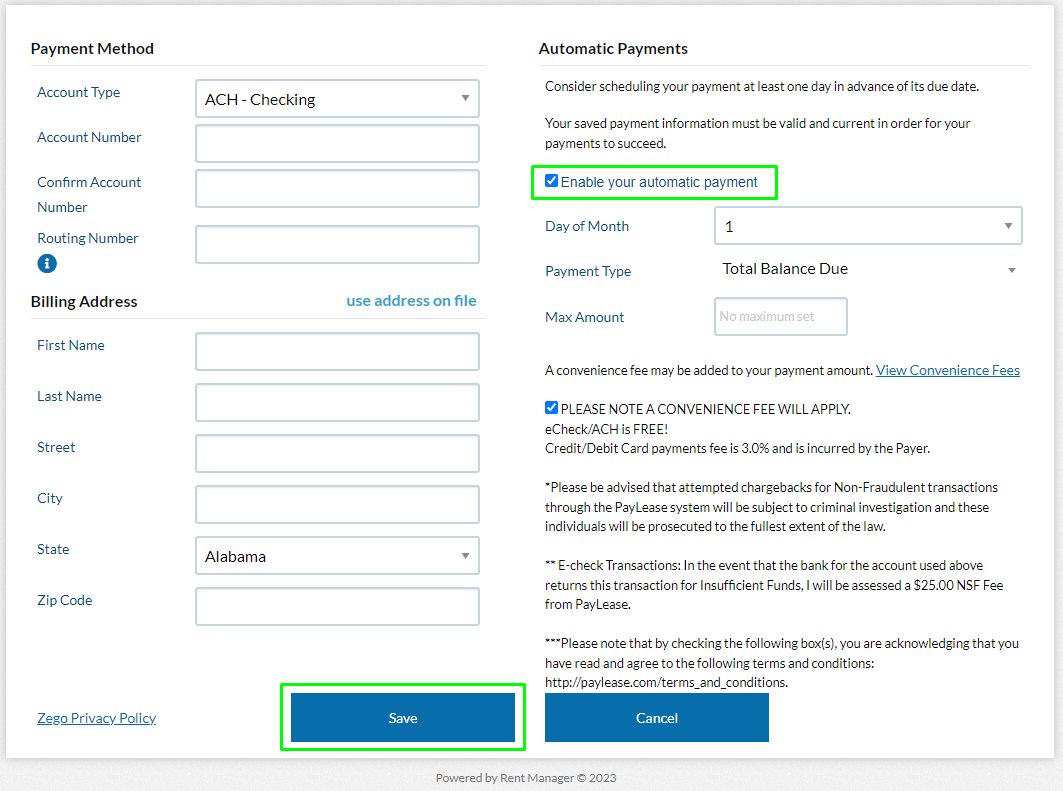The width and height of the screenshot is (1063, 791).
Task: Expand the State dropdown
Action: [x=337, y=556]
